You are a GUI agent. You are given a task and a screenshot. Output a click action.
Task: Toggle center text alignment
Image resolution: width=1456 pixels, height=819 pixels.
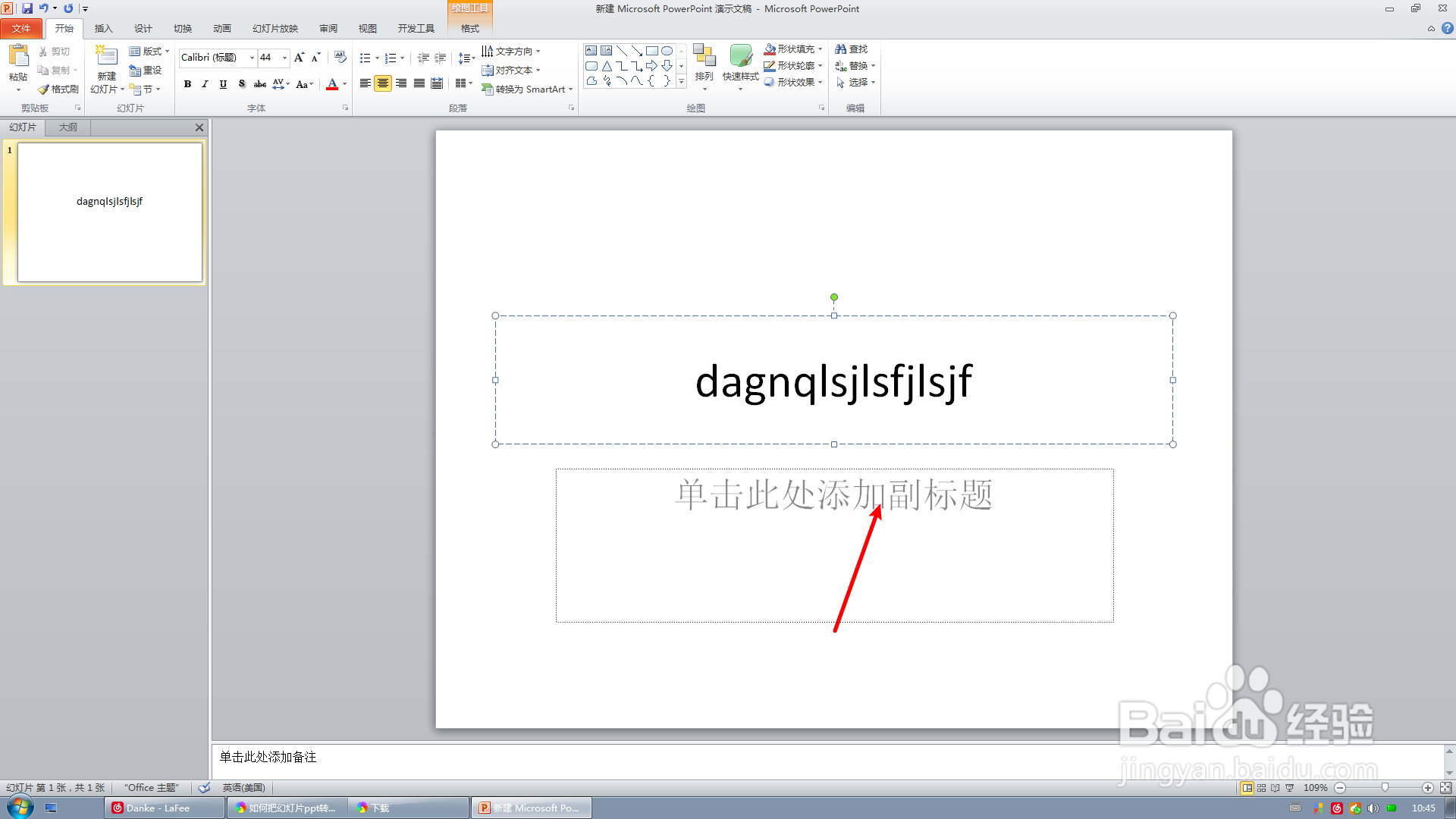point(383,83)
